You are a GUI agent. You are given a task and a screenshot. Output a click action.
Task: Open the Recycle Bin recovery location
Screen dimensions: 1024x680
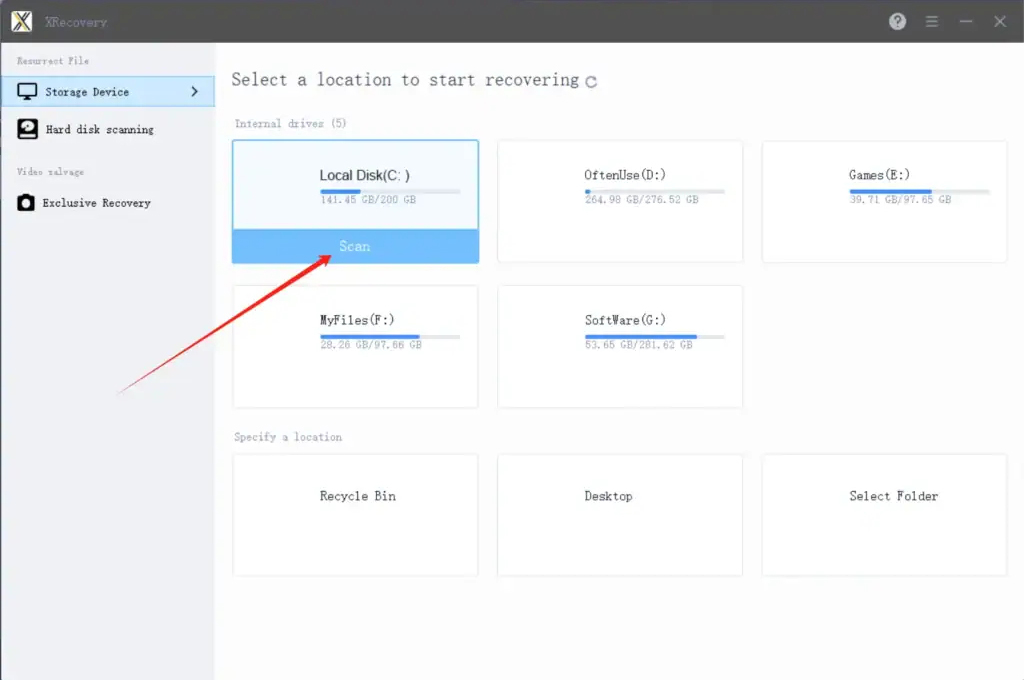[356, 515]
